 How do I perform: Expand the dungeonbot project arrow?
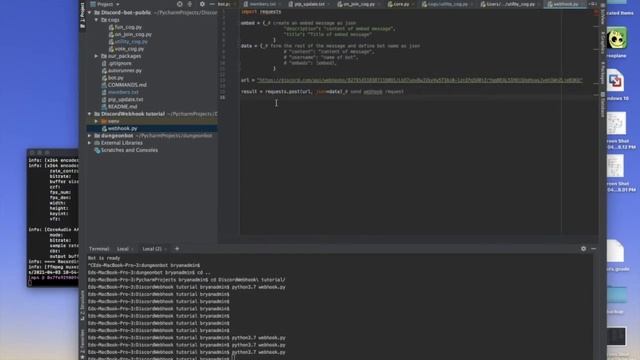[89, 136]
